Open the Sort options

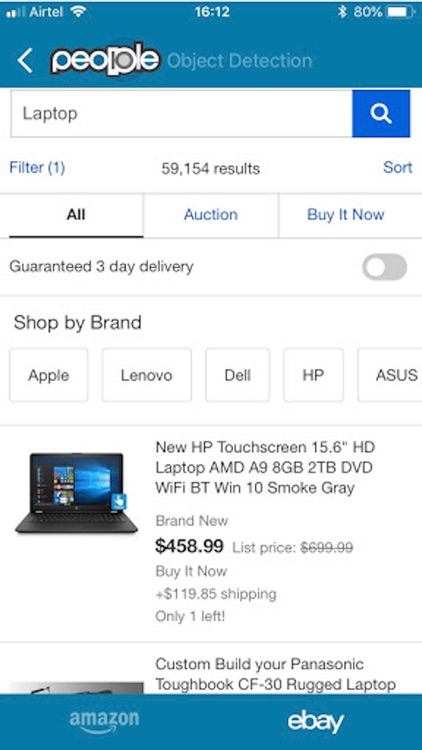click(x=398, y=167)
